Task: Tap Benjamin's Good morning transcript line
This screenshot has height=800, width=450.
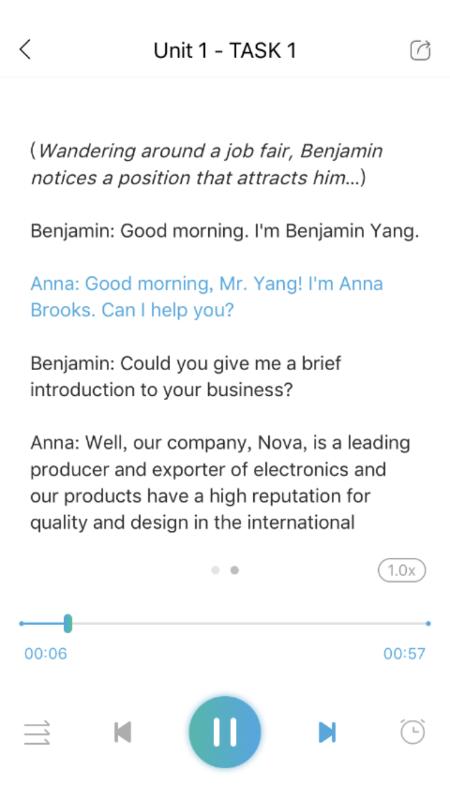Action: pos(224,231)
